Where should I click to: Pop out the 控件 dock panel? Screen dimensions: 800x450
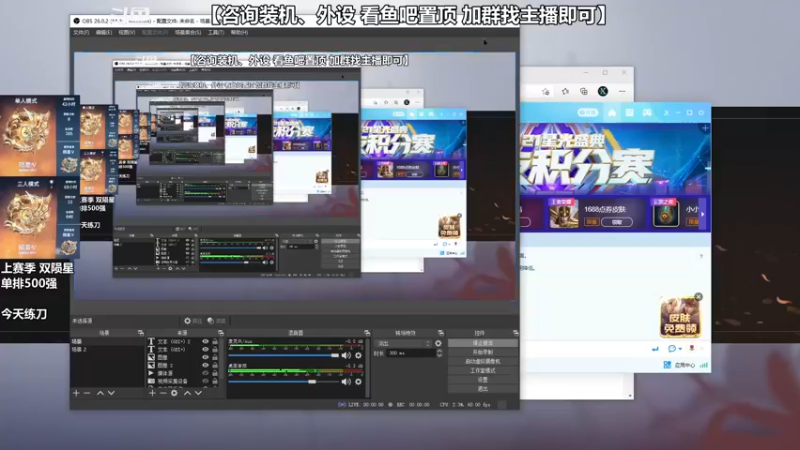pyautogui.click(x=516, y=333)
